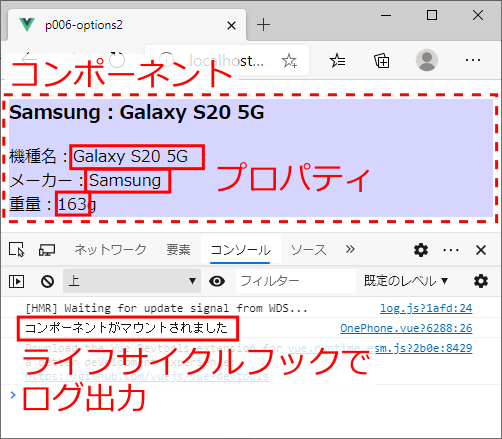Open the OnePhone.vue?6288:26 source link
Viewport: 502px width, 439px height.
[406, 328]
